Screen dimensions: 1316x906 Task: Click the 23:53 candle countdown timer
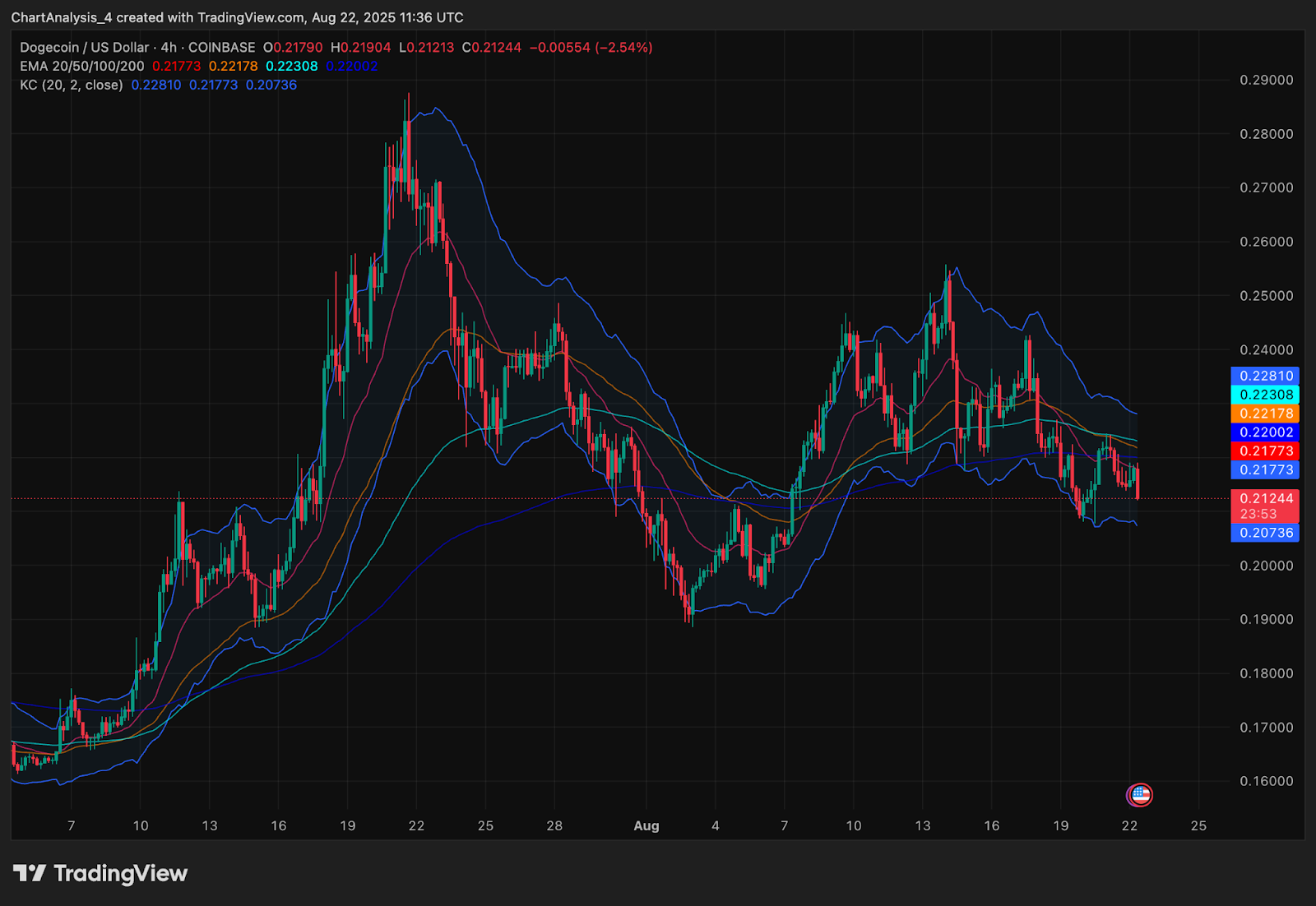[x=1258, y=514]
